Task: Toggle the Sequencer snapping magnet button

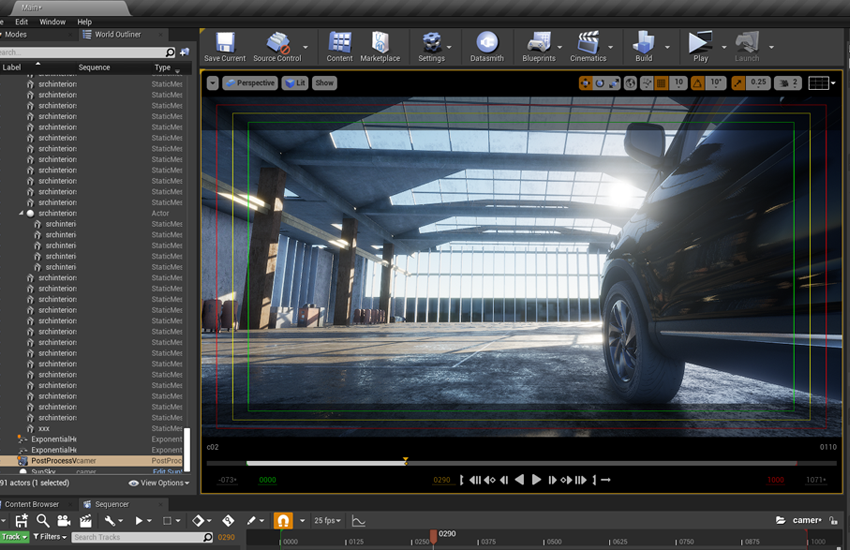Action: coord(283,521)
